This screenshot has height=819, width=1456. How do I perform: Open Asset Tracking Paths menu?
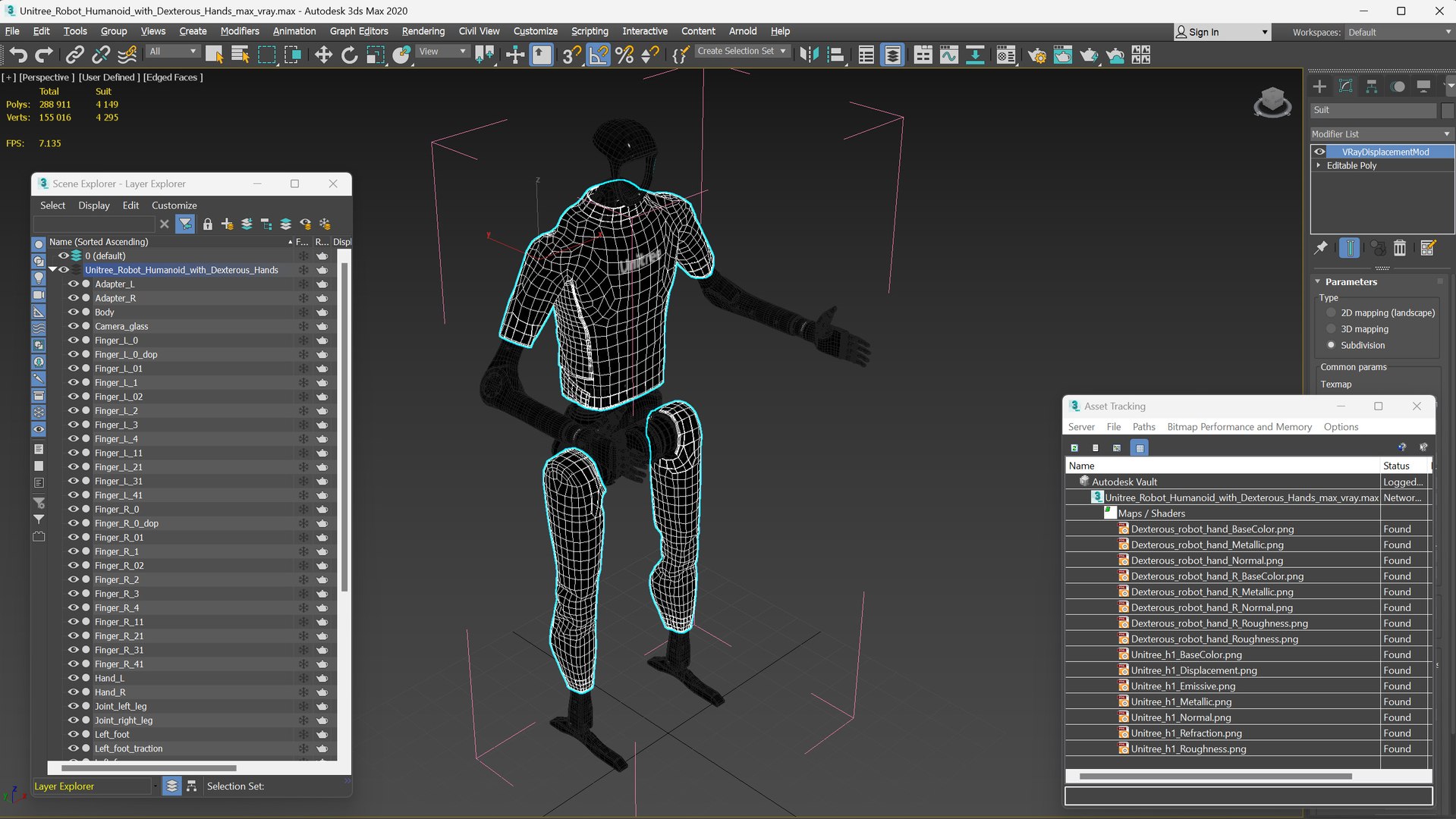click(x=1143, y=427)
